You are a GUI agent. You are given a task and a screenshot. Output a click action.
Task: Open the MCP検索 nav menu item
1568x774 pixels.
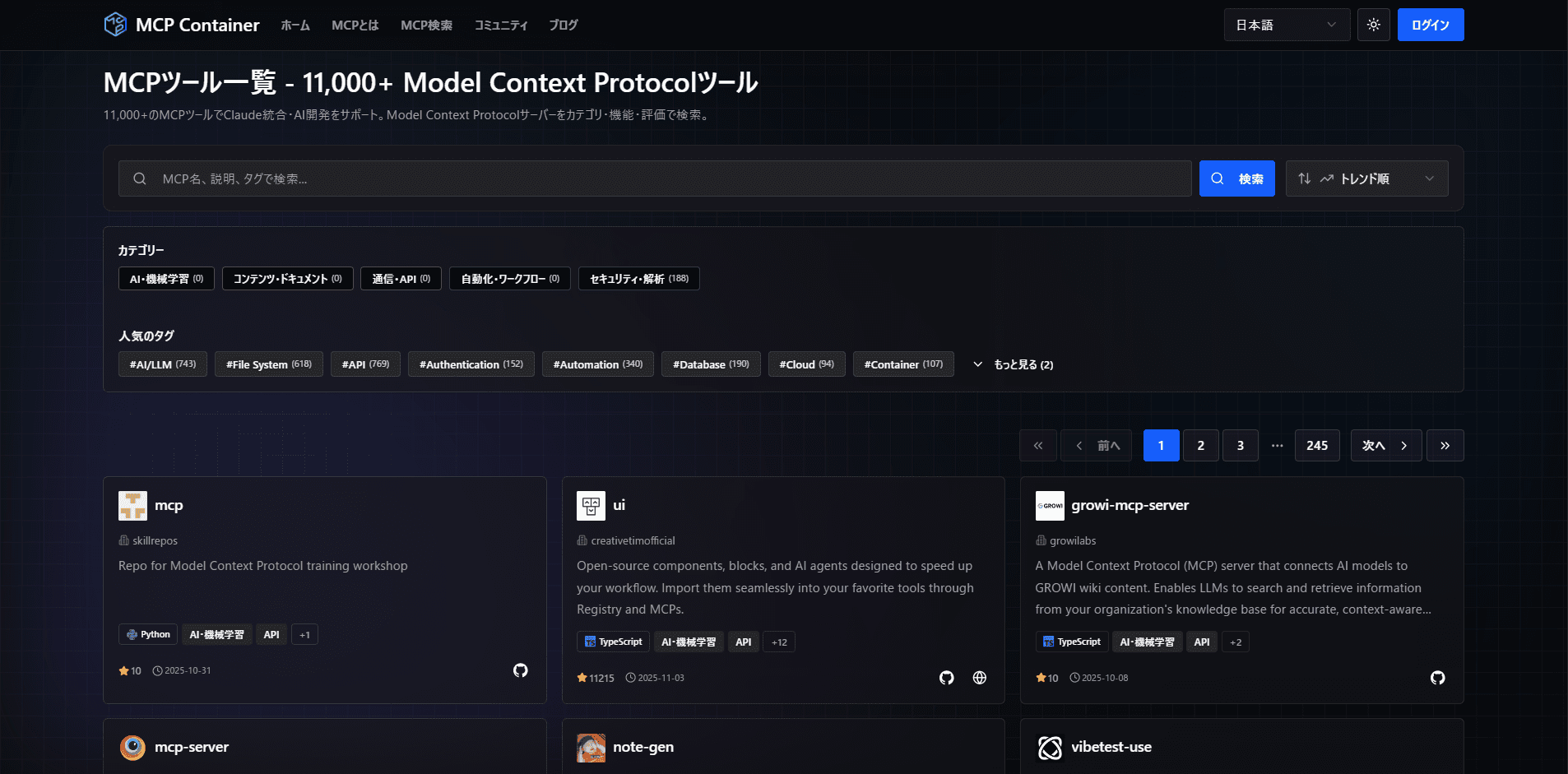point(426,25)
